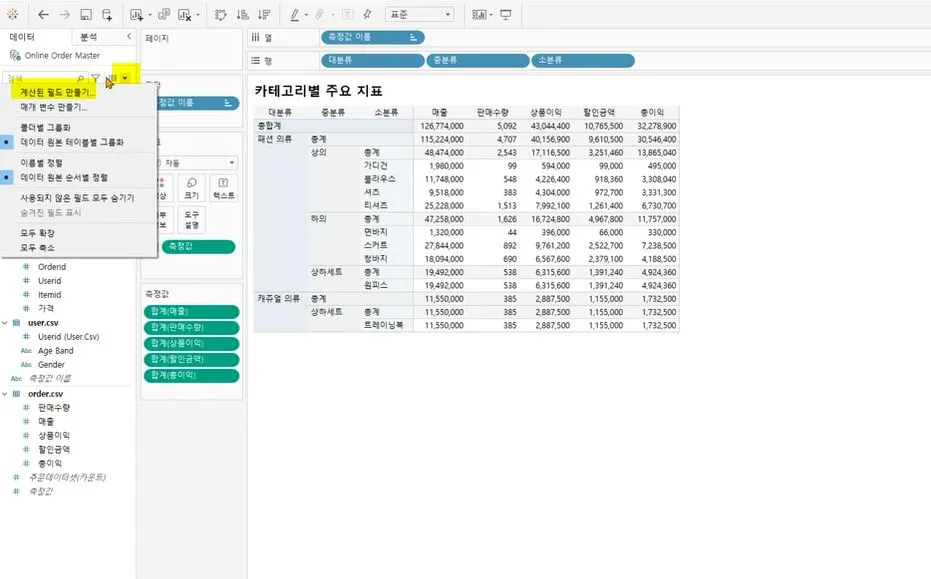931x579 pixels.
Task: Confirm 데이터 원본 순서별 정렬 is selected
Action: point(62,177)
